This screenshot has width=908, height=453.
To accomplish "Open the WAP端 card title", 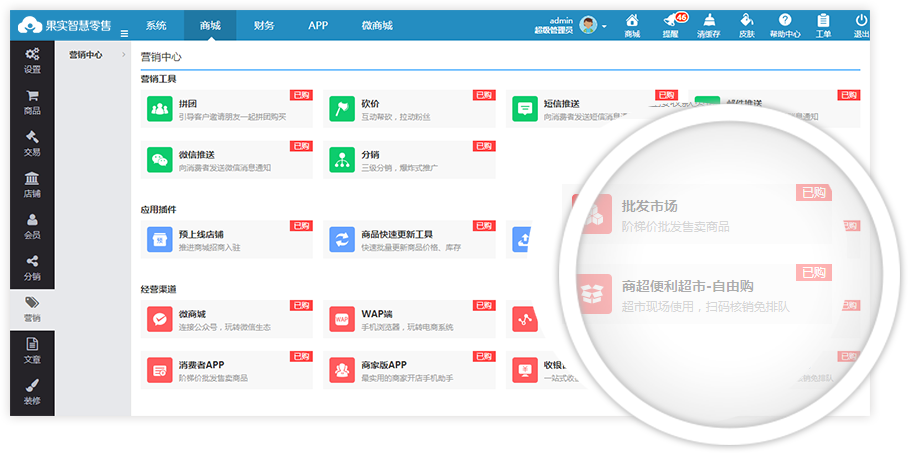I will [x=377, y=314].
